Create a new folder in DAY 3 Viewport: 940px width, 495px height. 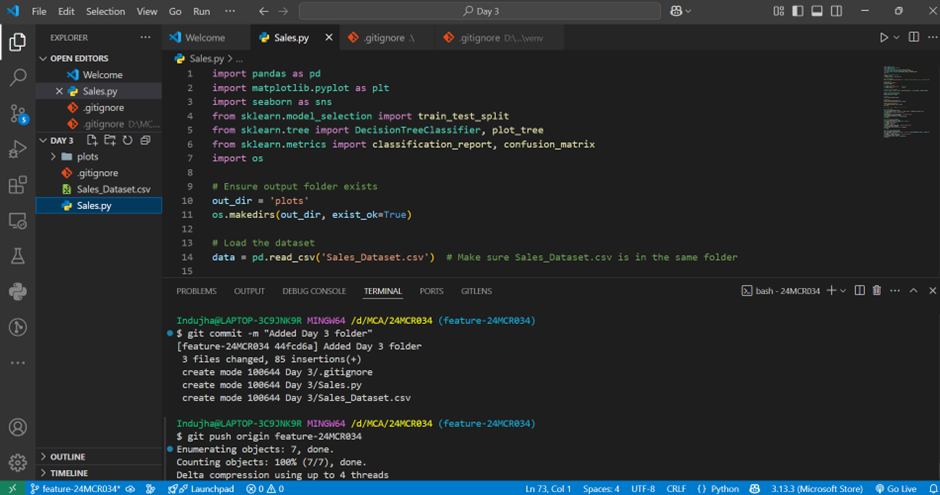click(x=110, y=140)
